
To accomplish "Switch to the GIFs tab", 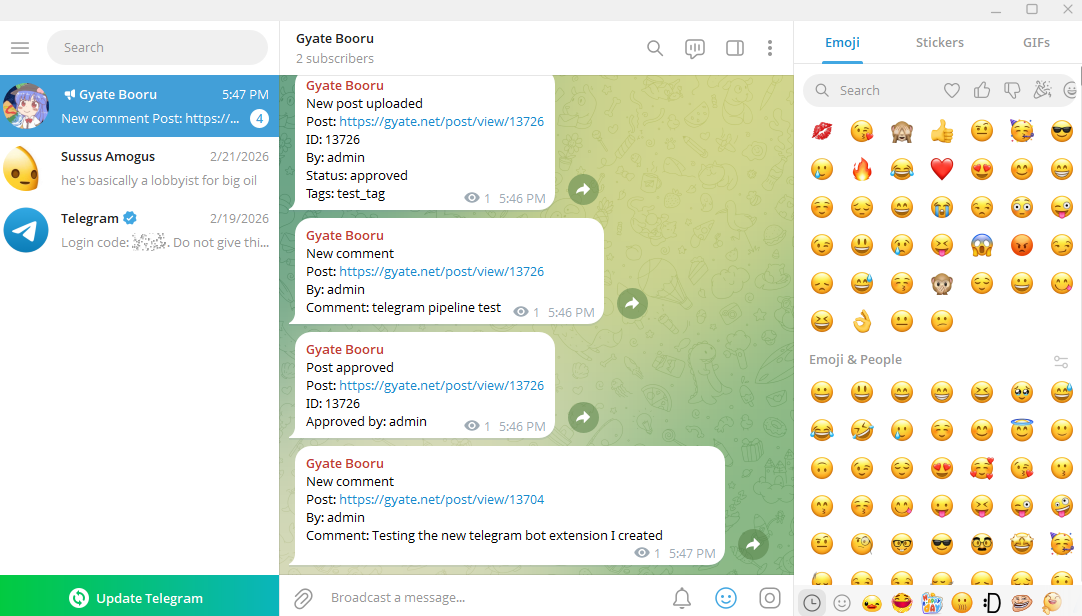I will pyautogui.click(x=1036, y=43).
